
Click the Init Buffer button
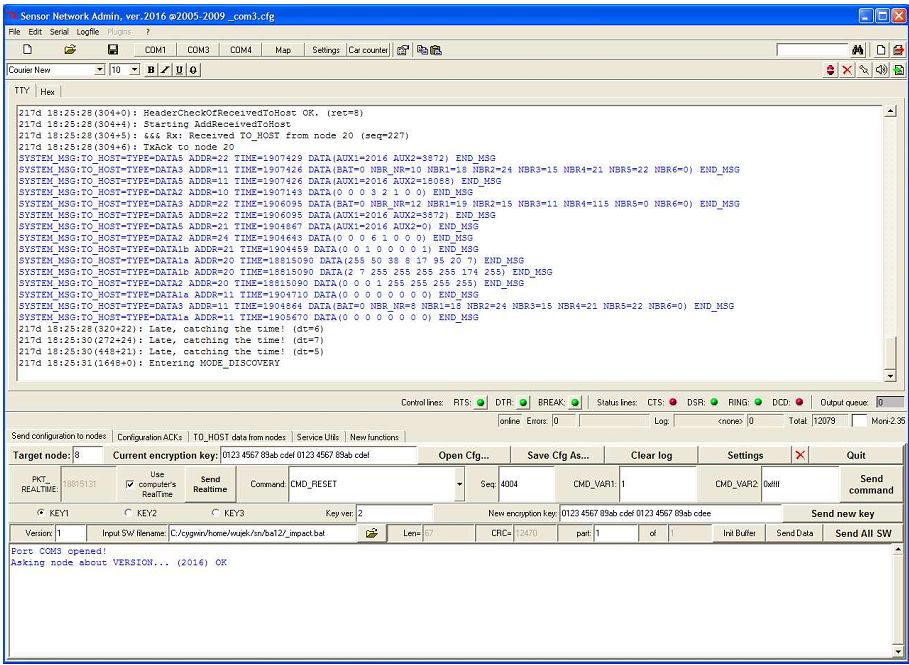739,533
